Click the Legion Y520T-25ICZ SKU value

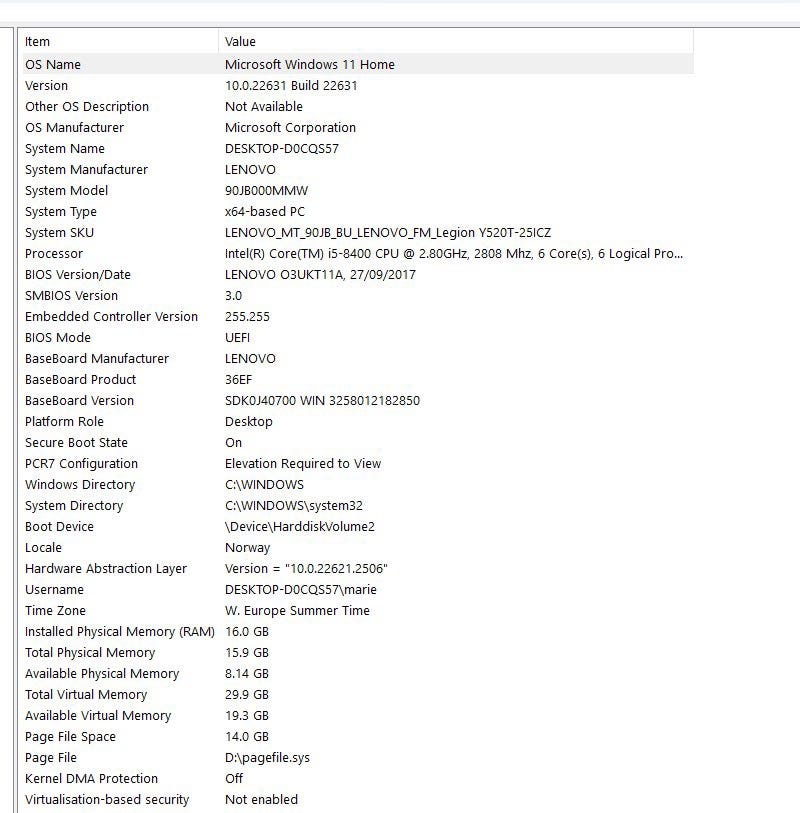pyautogui.click(x=388, y=232)
